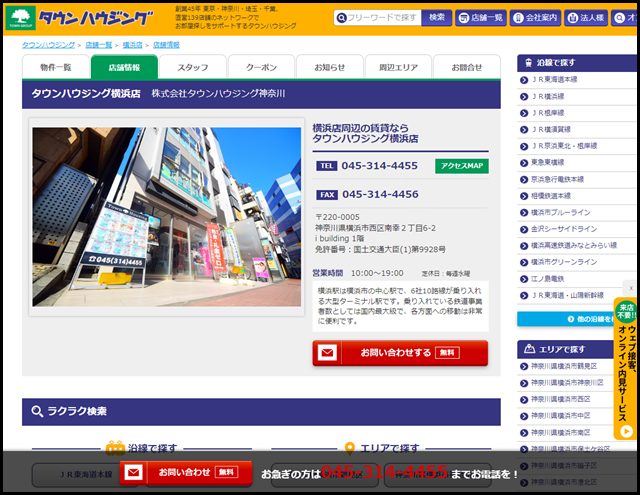Click the 検索 search button
Screen dimensions: 640x495
coord(436,18)
